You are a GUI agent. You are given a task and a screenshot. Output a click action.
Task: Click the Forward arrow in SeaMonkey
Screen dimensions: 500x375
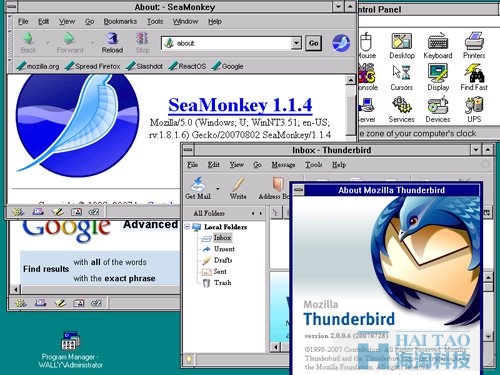coord(70,43)
